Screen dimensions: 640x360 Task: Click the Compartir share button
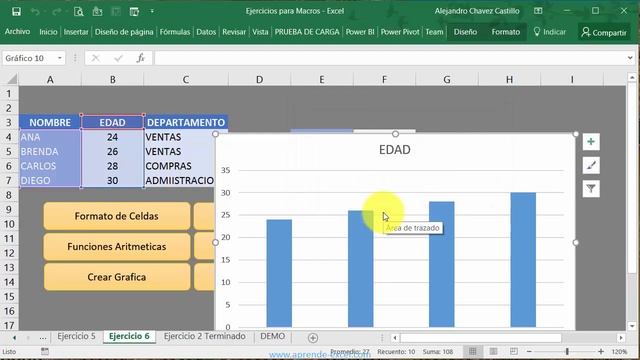pos(604,32)
